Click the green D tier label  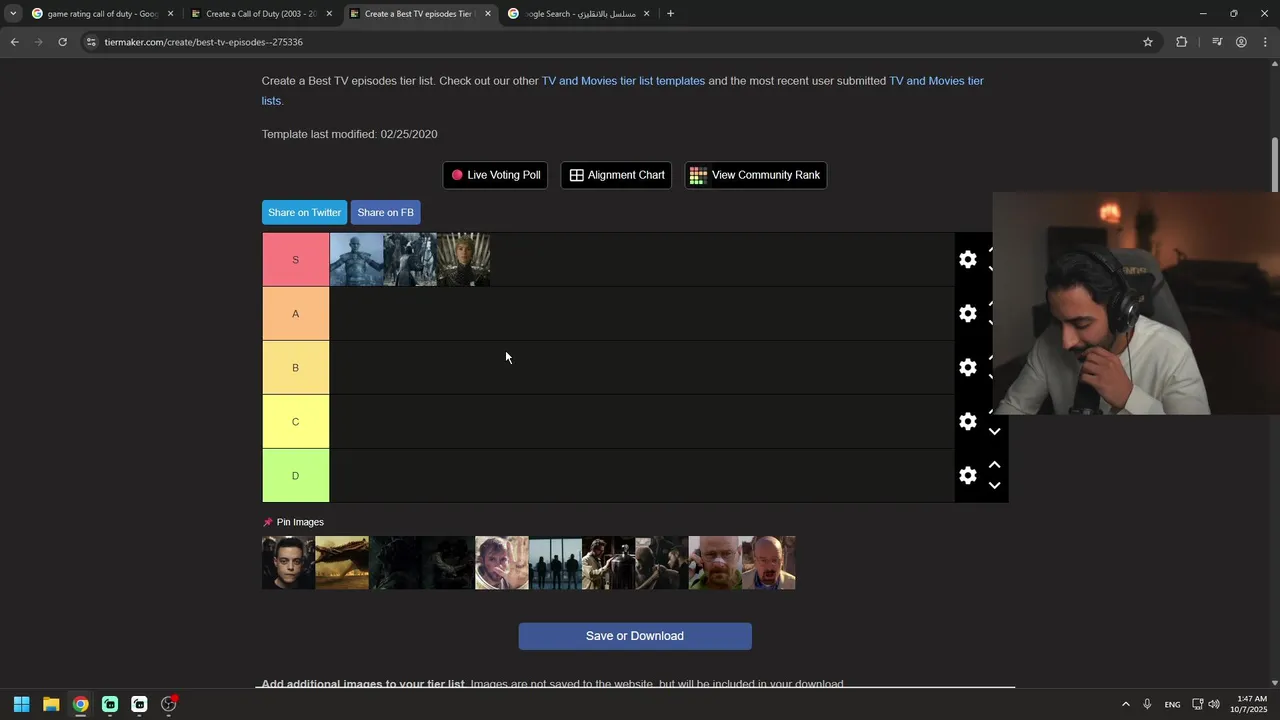point(295,476)
